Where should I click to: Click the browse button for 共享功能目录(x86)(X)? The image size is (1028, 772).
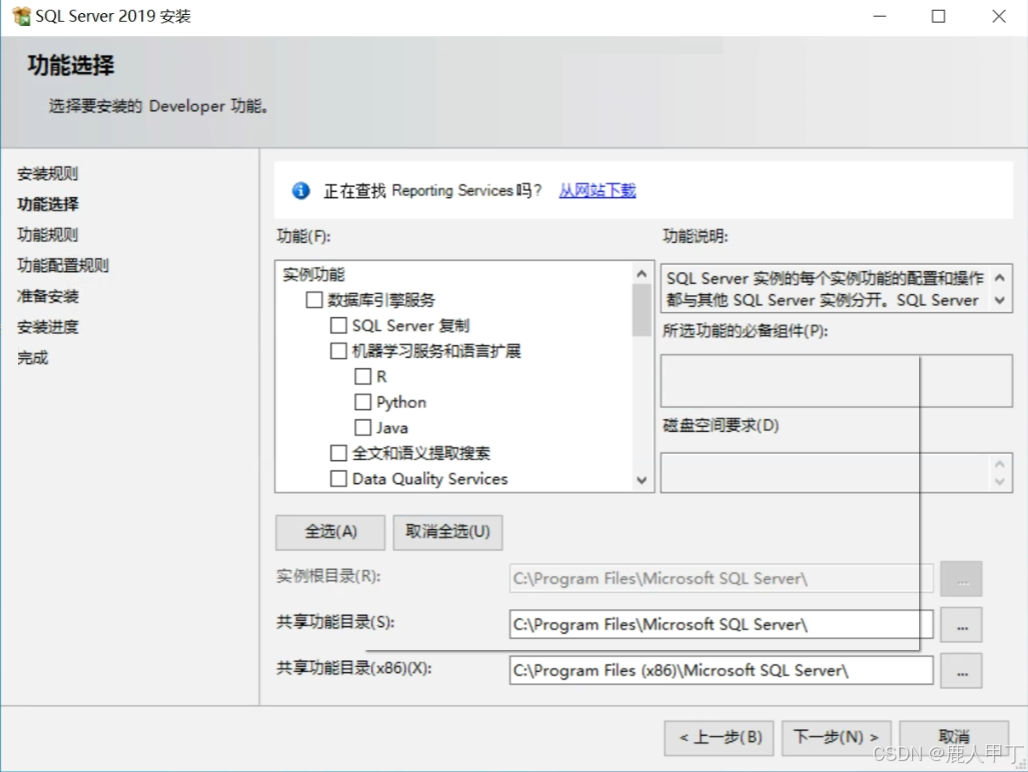960,670
